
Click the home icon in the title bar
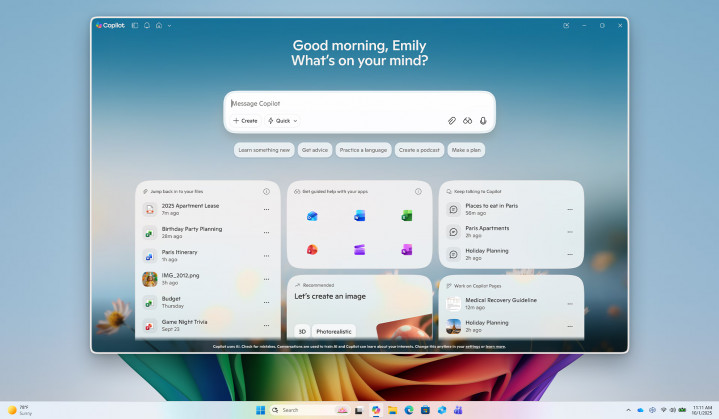click(x=158, y=25)
